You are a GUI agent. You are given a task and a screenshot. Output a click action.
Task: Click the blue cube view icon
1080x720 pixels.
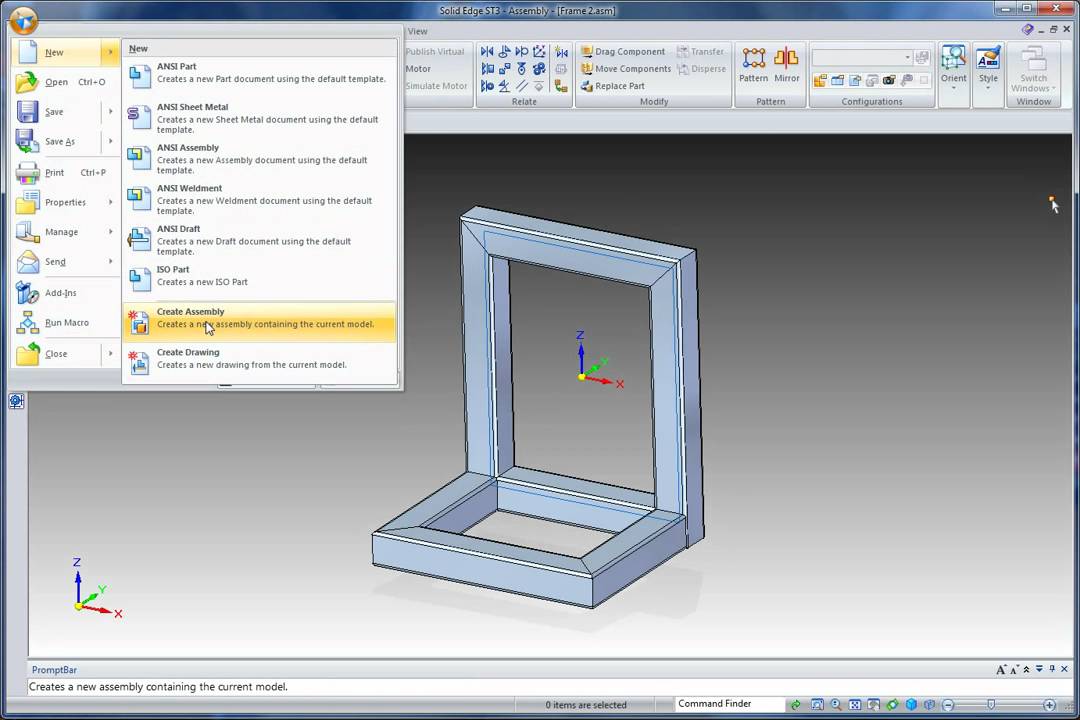[911, 705]
